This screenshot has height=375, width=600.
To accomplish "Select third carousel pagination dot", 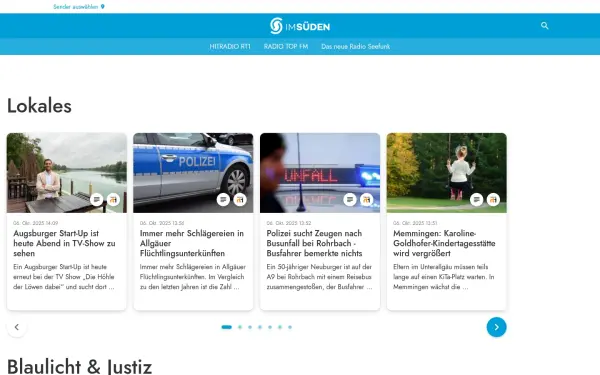I will 250,327.
